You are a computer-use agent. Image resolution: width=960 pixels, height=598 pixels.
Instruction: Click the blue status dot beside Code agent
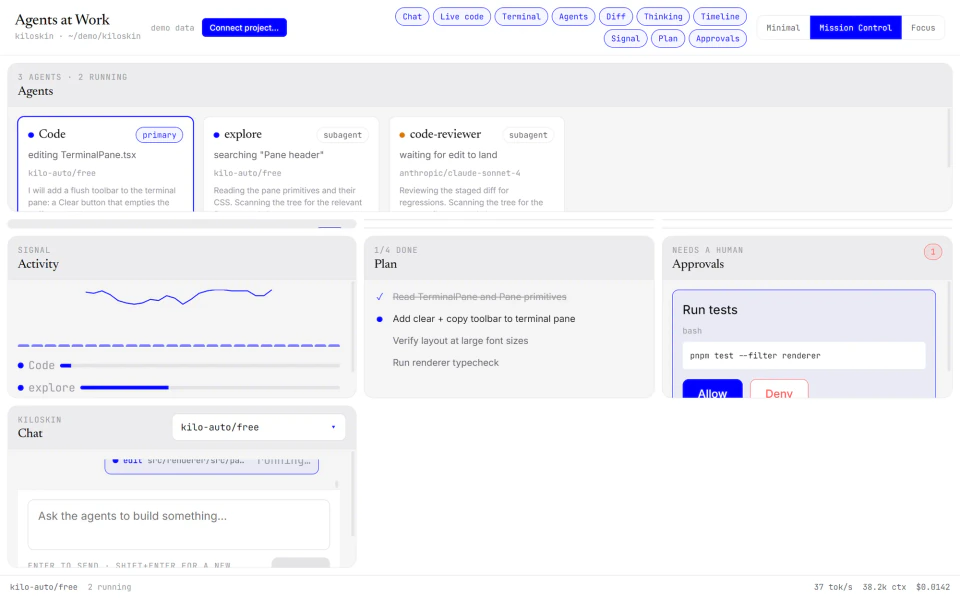point(31,135)
